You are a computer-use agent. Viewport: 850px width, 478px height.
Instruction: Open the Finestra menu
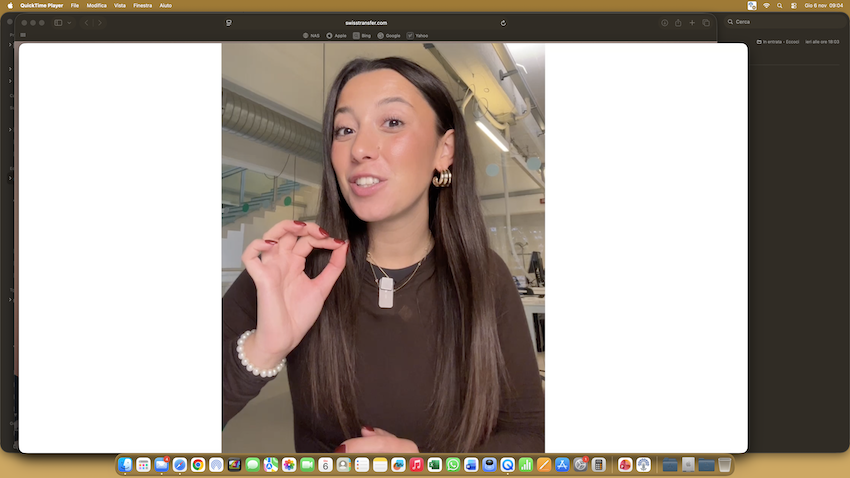click(x=143, y=5)
